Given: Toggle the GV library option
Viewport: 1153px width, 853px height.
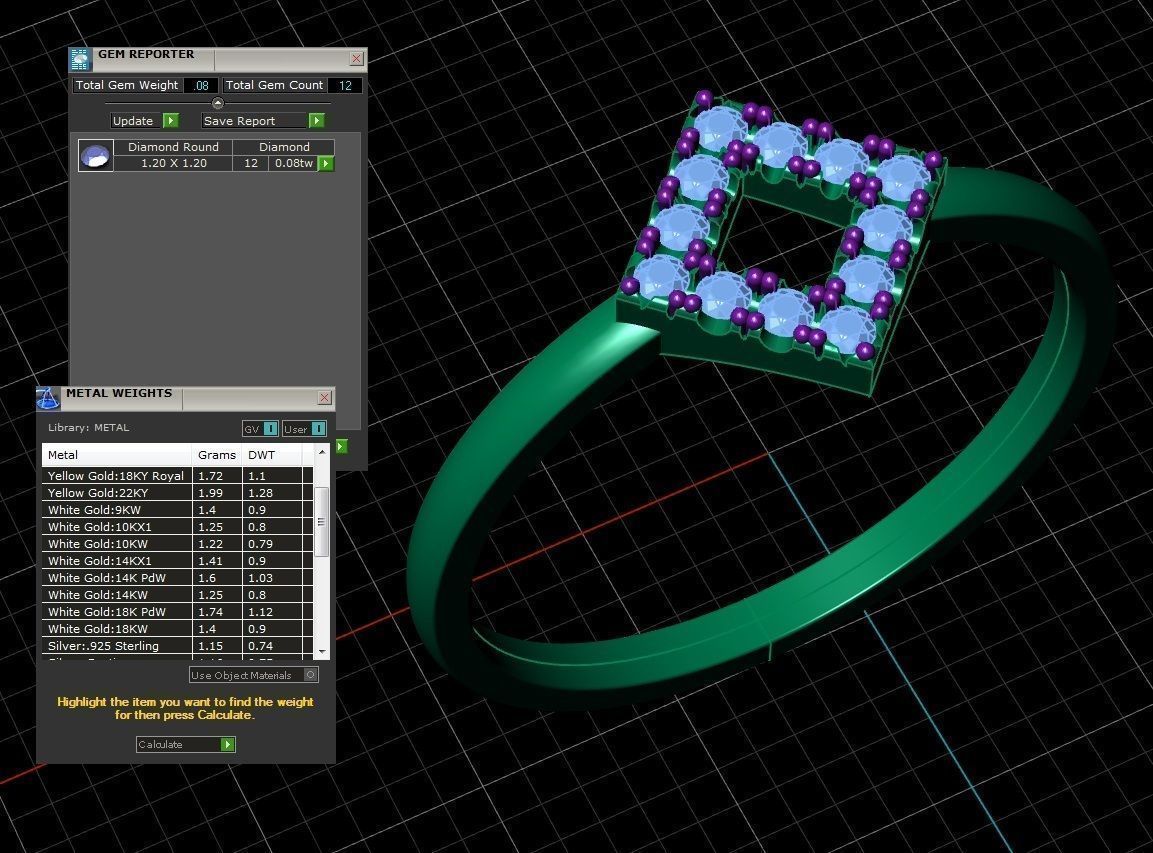Looking at the screenshot, I should pos(260,429).
